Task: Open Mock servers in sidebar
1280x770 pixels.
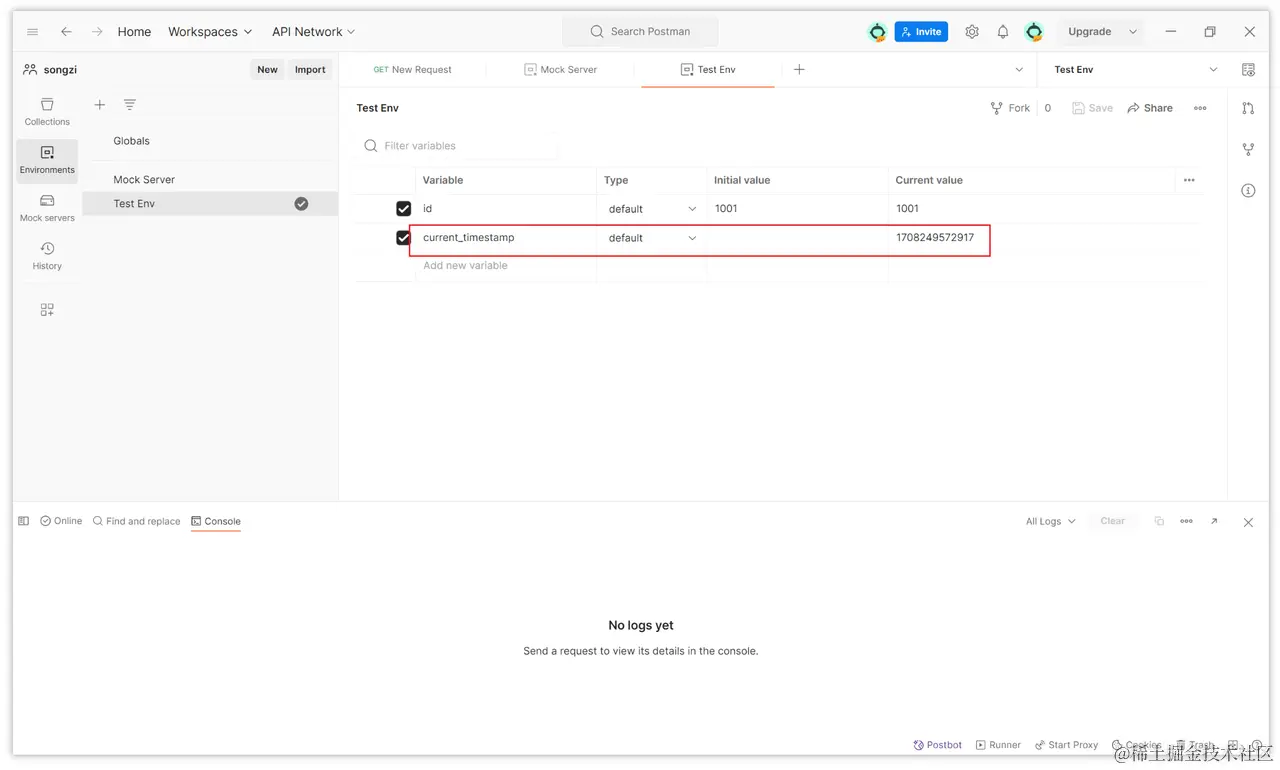Action: (x=47, y=208)
